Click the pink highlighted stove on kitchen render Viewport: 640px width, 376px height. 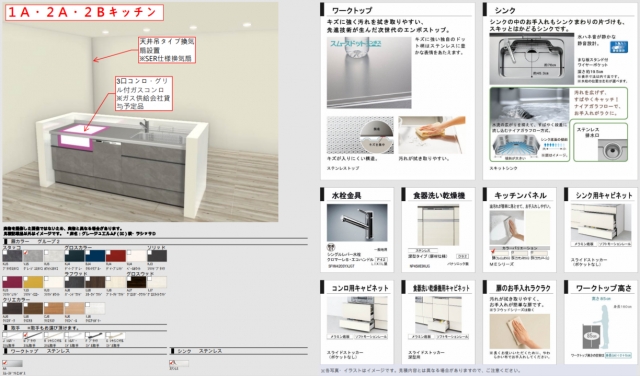pos(82,136)
